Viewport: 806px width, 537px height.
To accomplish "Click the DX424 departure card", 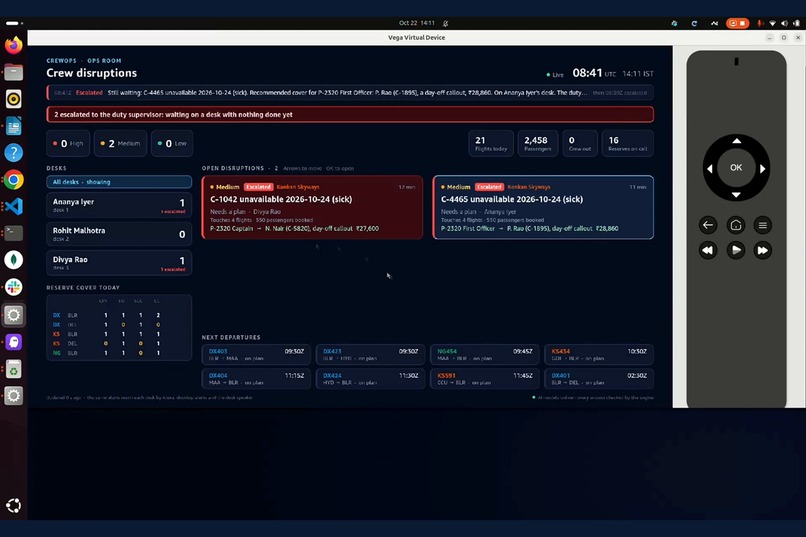I will [370, 379].
